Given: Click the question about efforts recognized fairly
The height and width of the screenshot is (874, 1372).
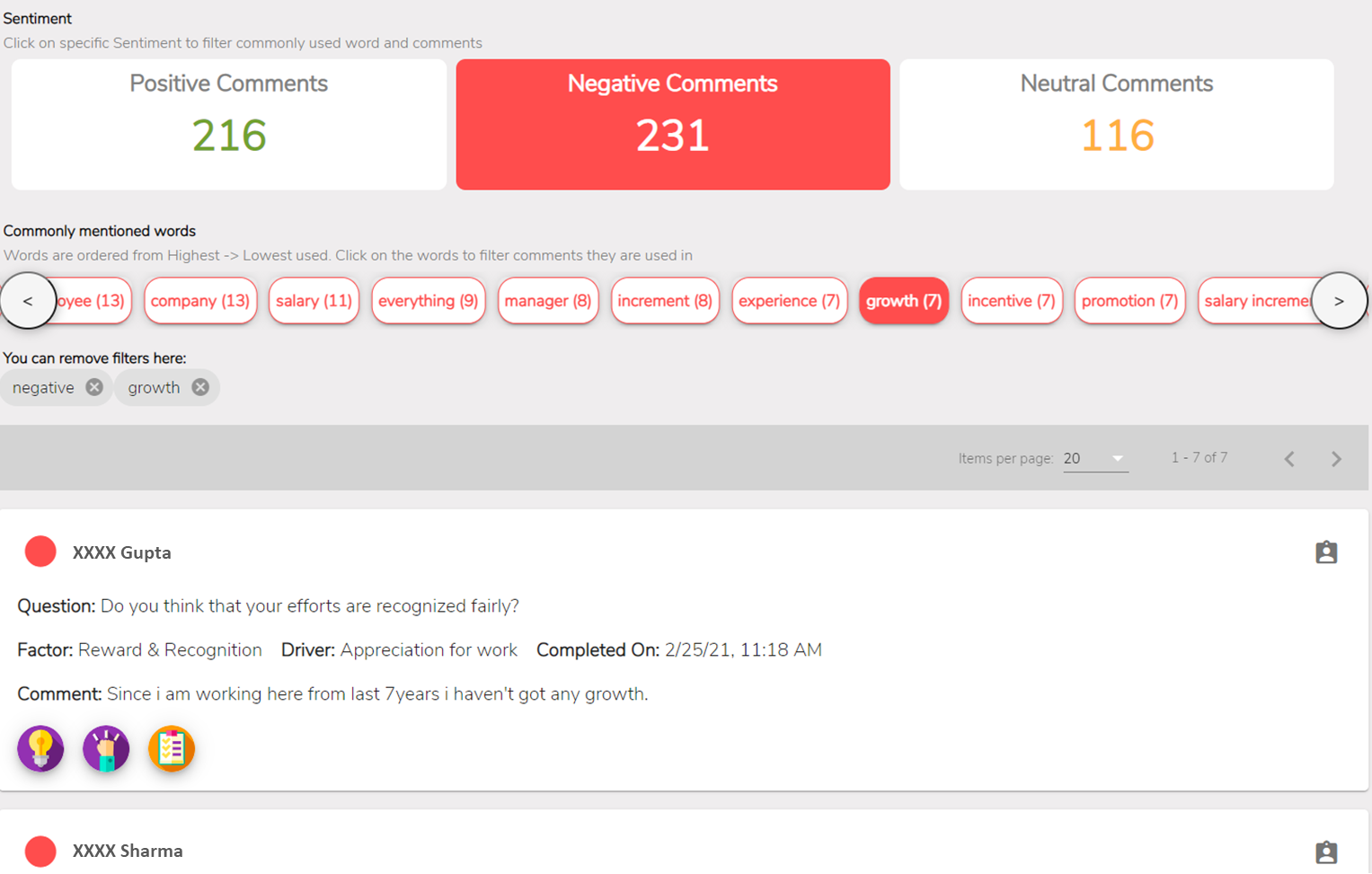Looking at the screenshot, I should click(310, 605).
